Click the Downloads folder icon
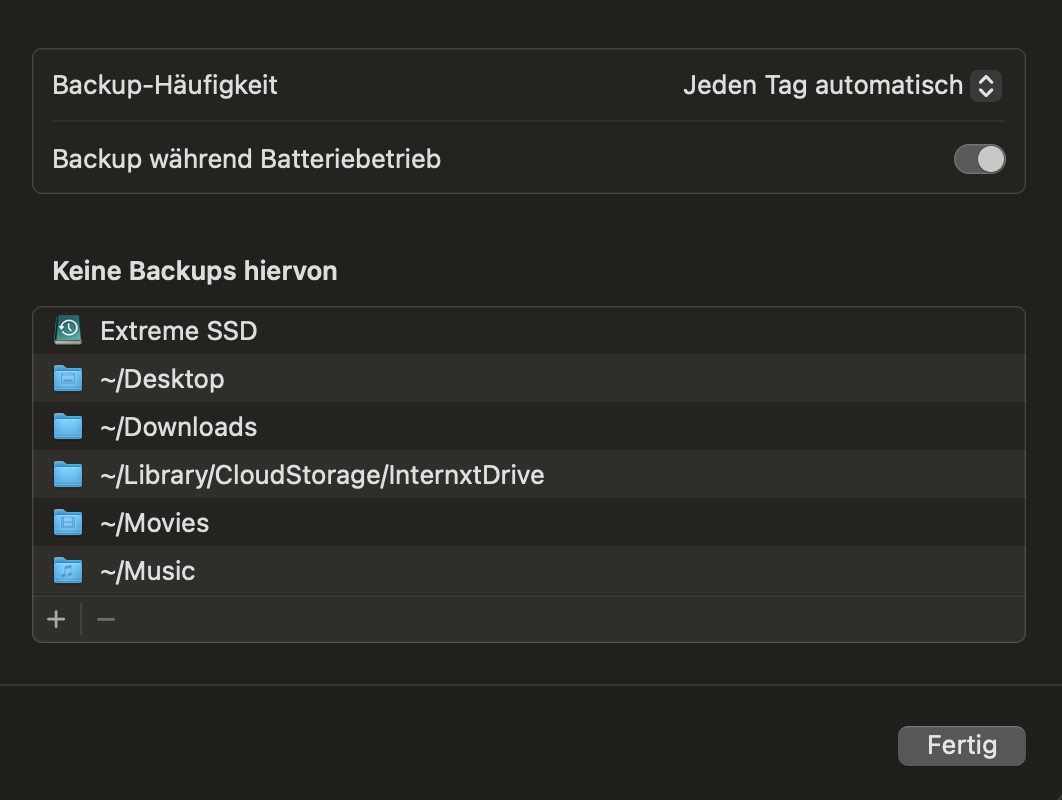The height and width of the screenshot is (800, 1062). (x=67, y=427)
